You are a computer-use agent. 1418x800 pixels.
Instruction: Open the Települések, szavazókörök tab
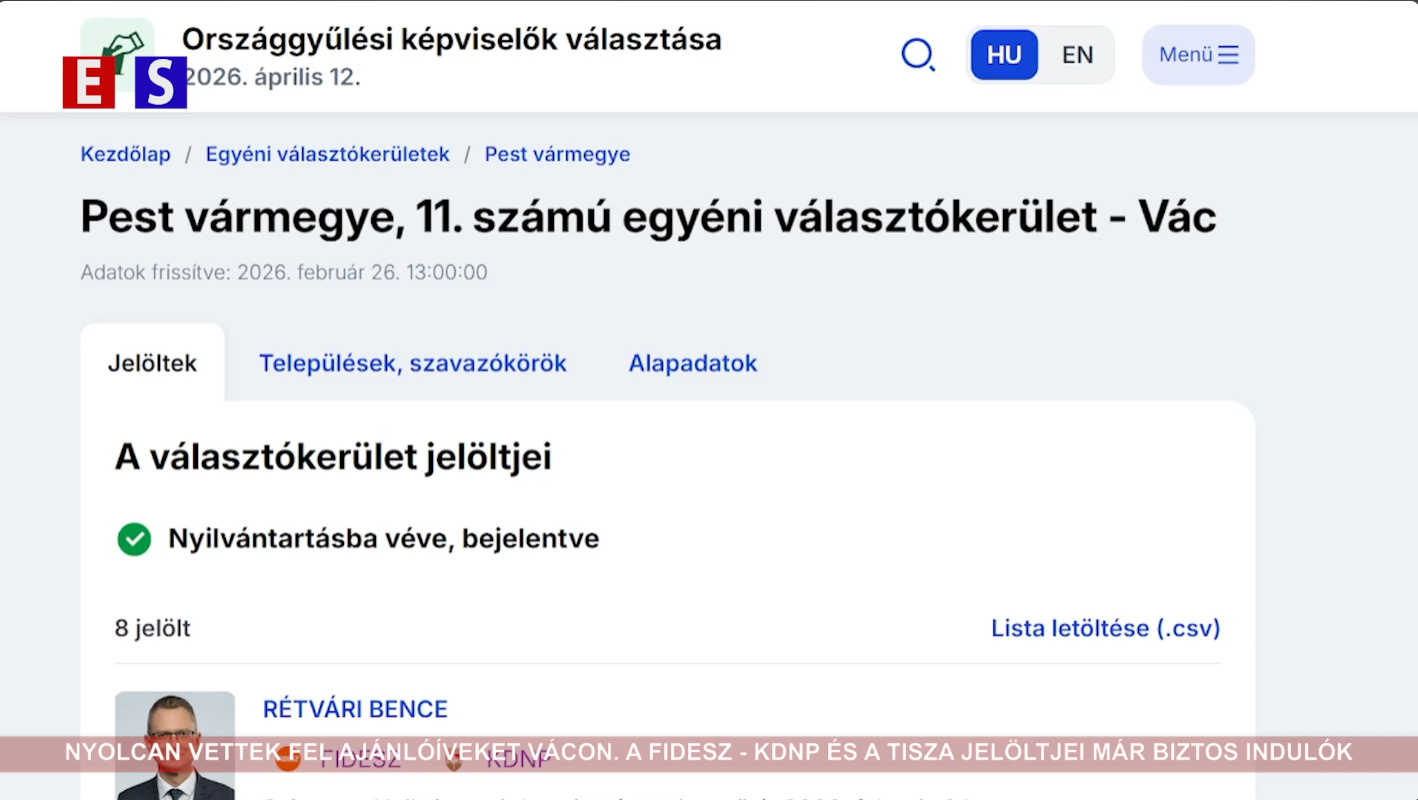(413, 363)
